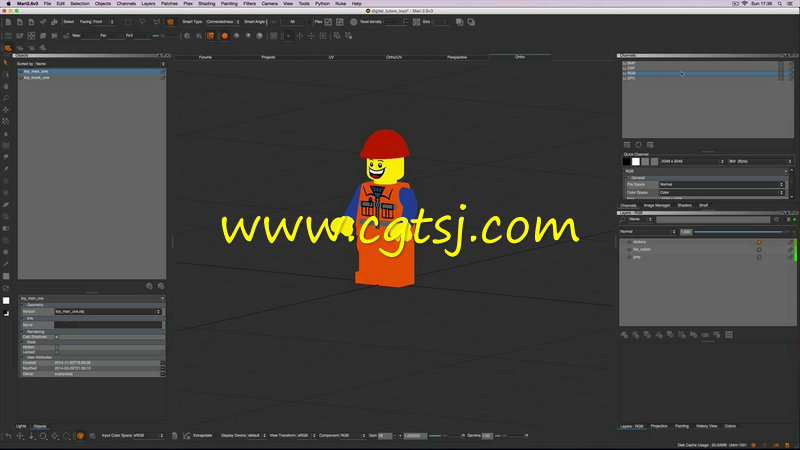Select the orange arrow Select tool

[6, 63]
